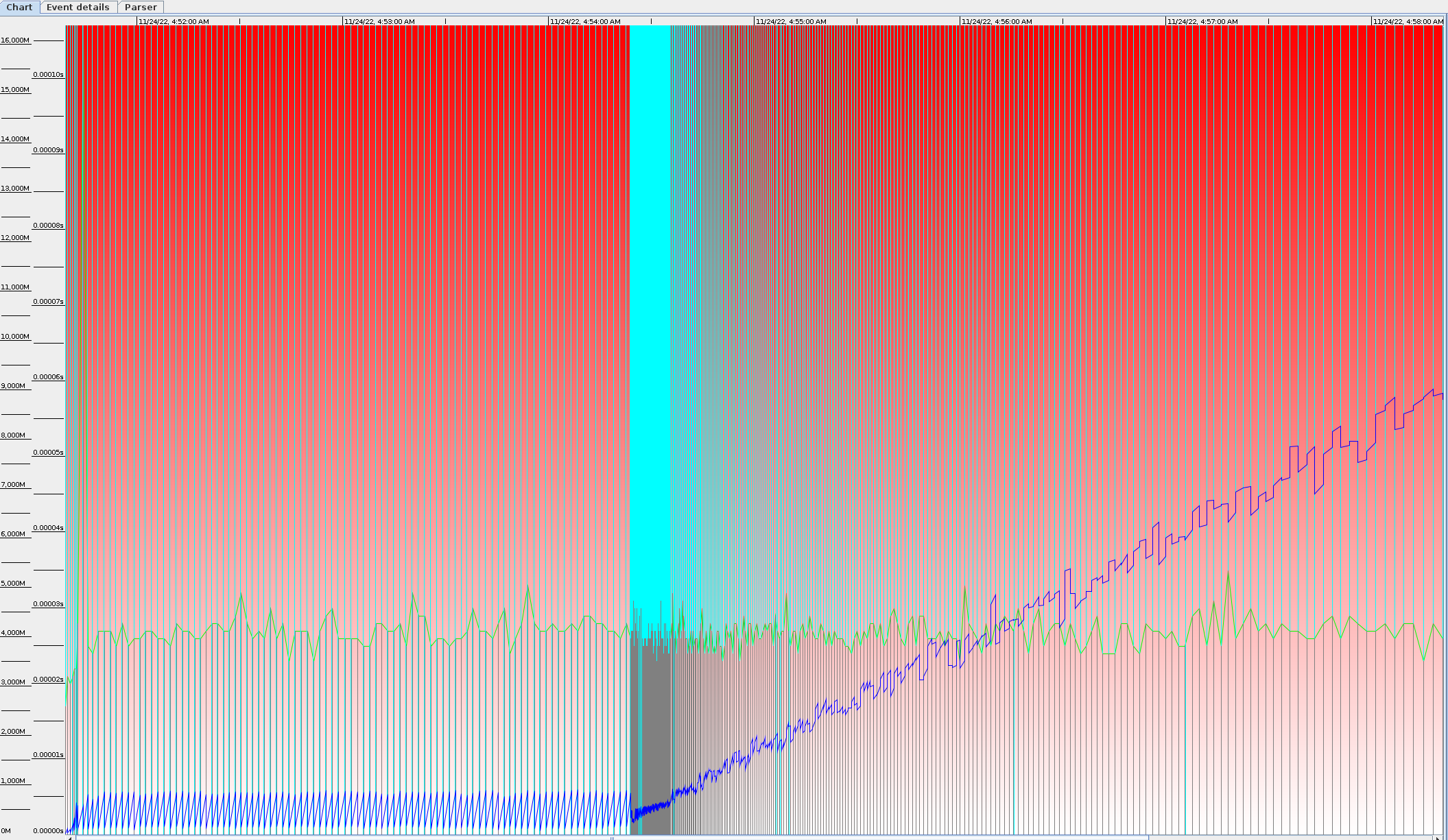Viewport: 1448px width, 840px height.
Task: Click the 4:58:00 AM time ruler label
Action: tap(1408, 21)
